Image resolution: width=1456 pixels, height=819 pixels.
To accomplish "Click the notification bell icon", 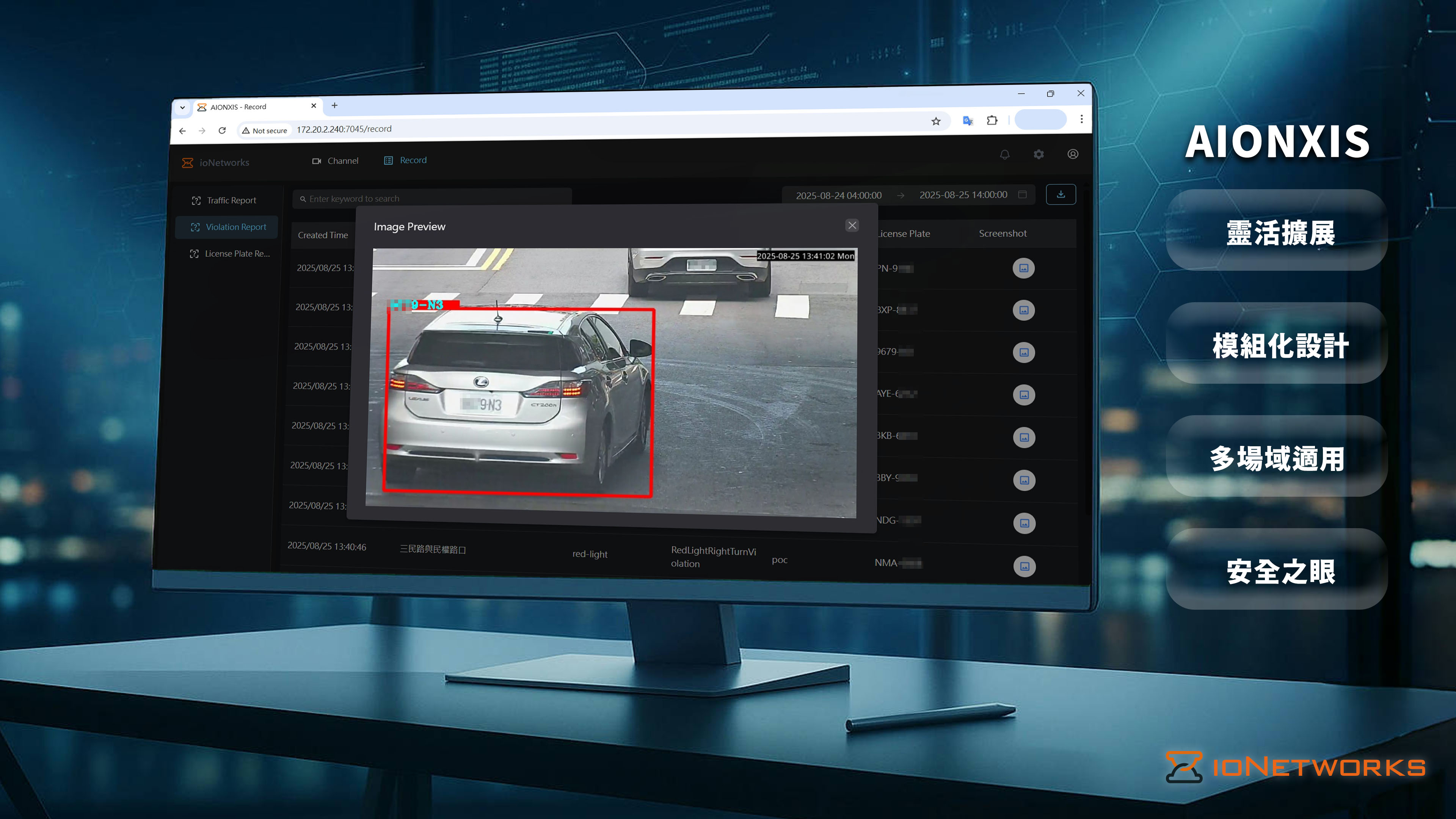I will (1004, 154).
